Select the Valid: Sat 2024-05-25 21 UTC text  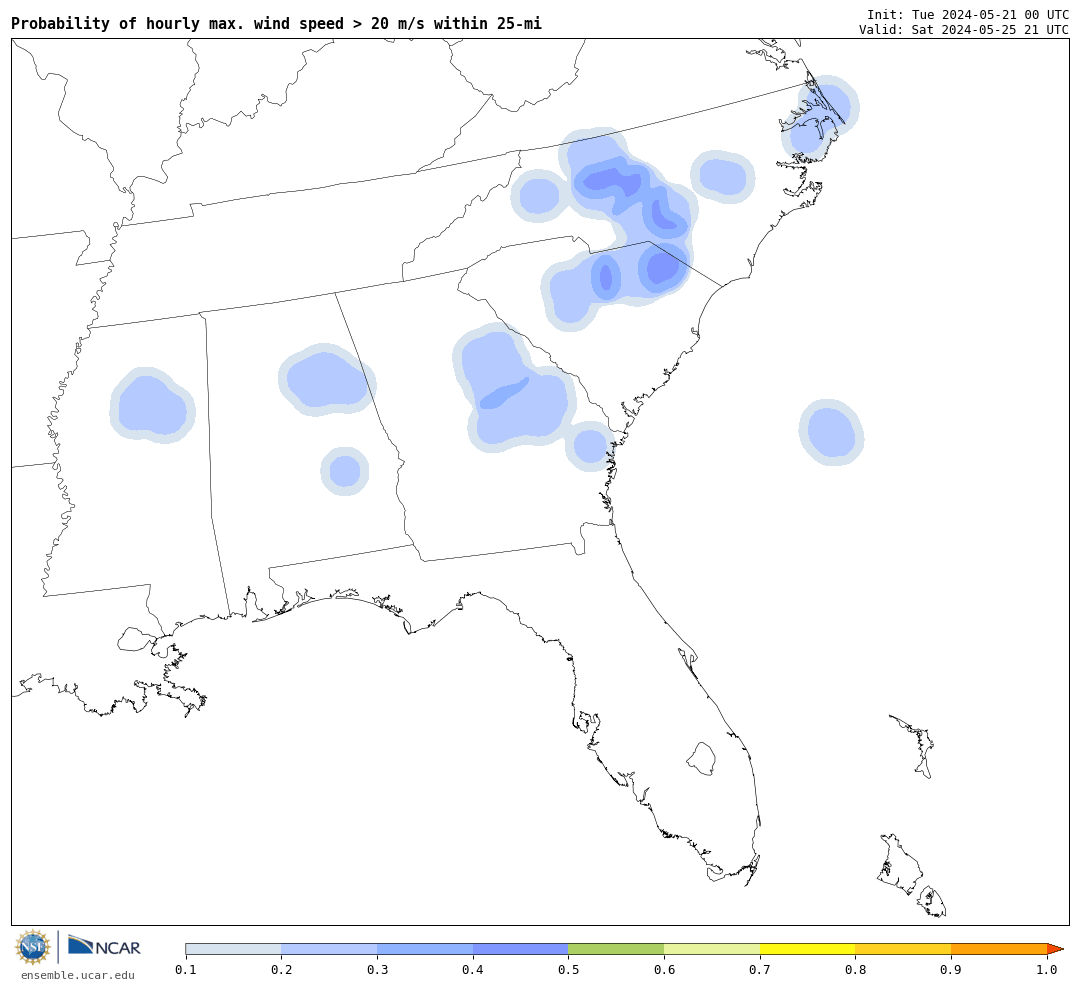(x=964, y=30)
